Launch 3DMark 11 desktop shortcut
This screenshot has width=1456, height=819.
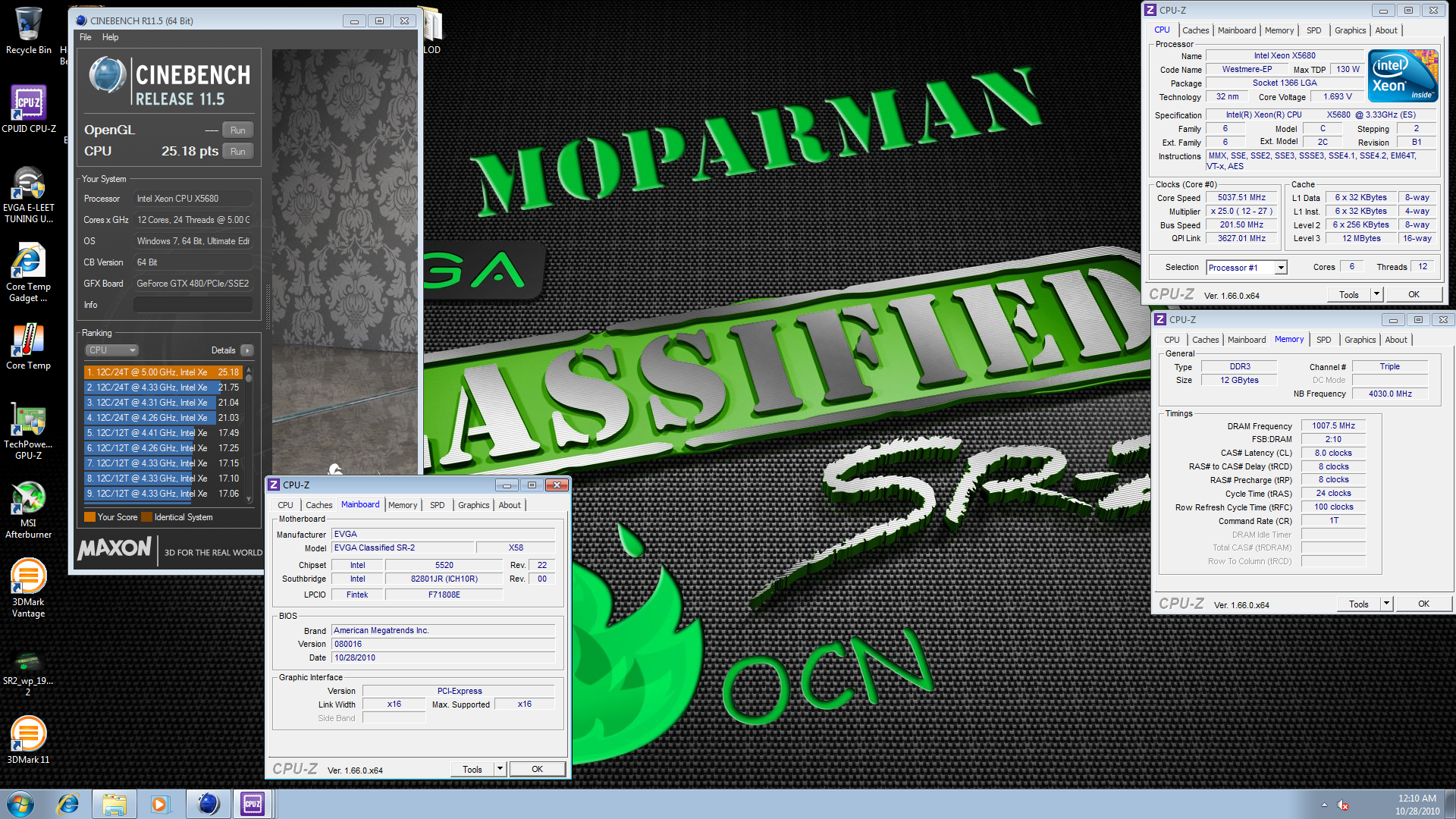28,739
